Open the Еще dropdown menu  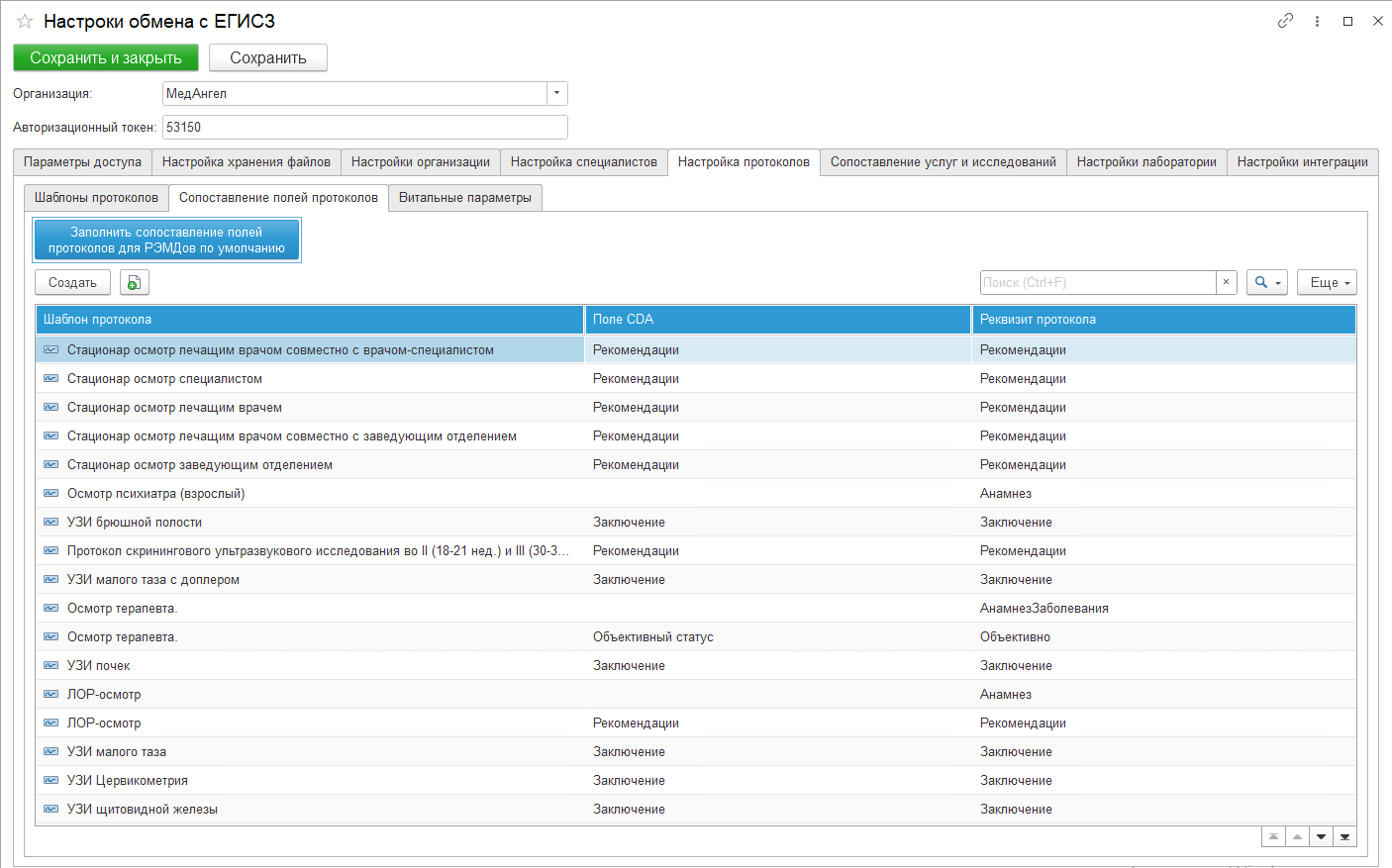pyautogui.click(x=1327, y=283)
